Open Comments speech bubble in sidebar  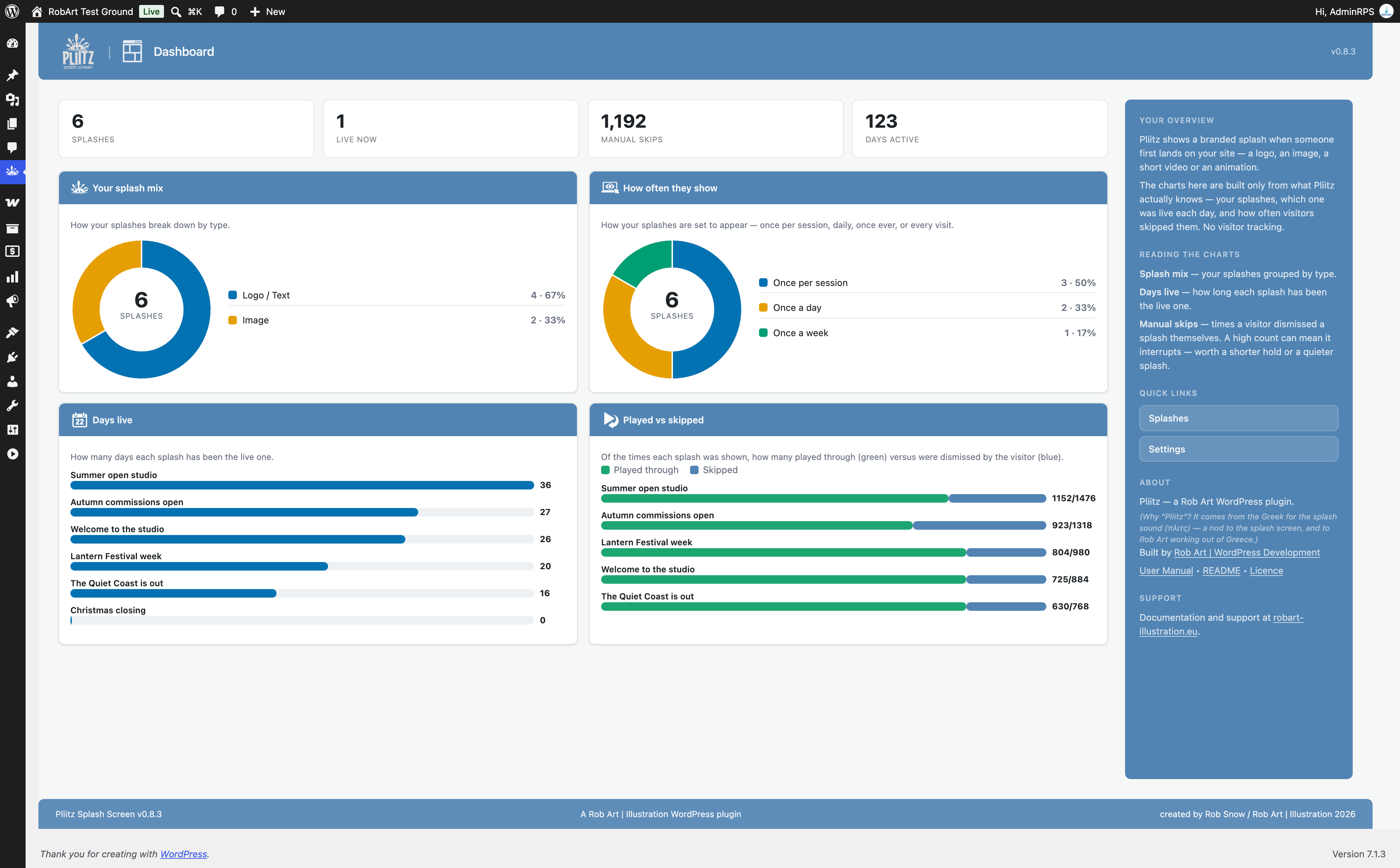(12, 148)
